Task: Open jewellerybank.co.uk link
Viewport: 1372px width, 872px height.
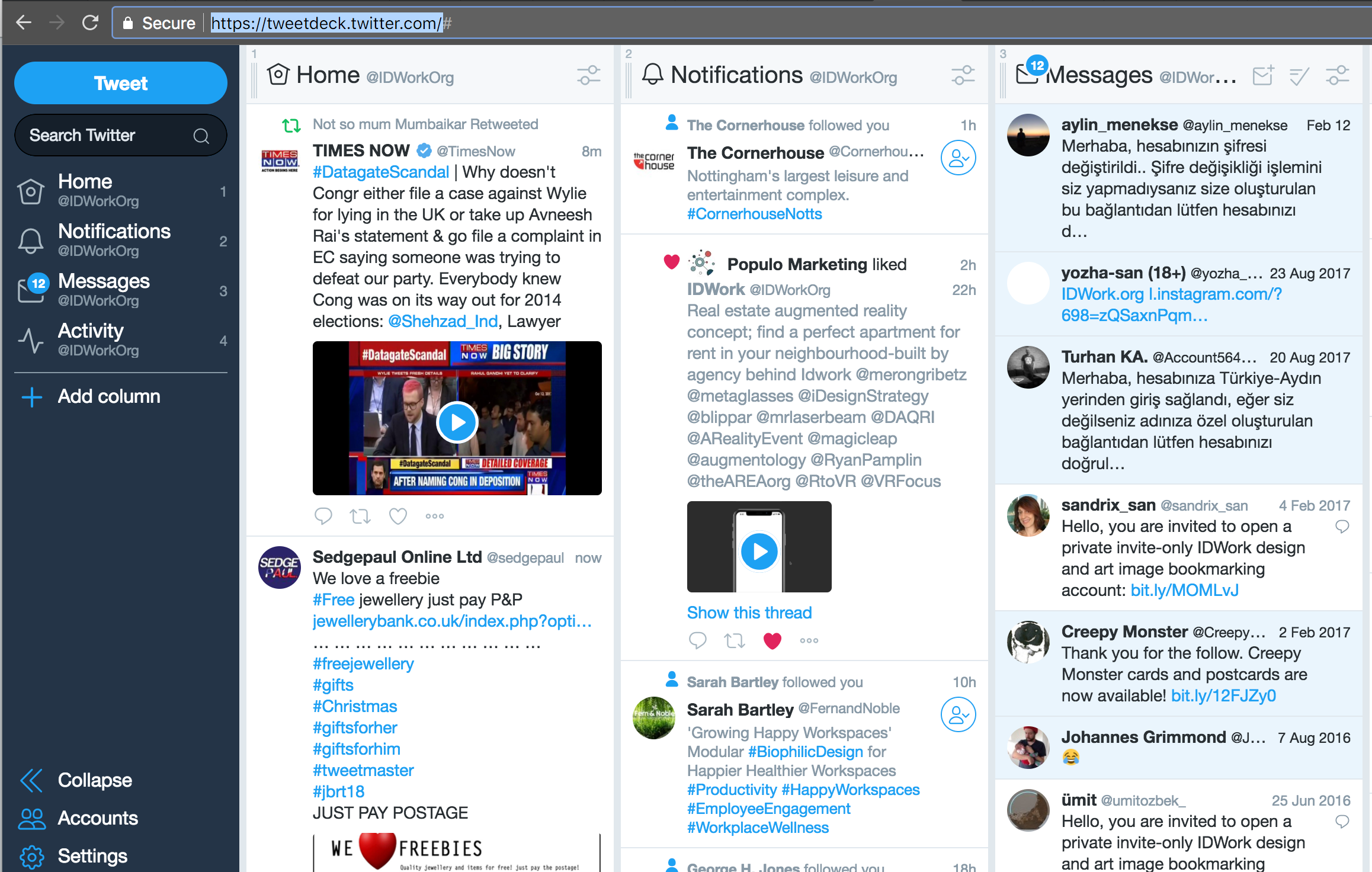Action: coord(452,621)
